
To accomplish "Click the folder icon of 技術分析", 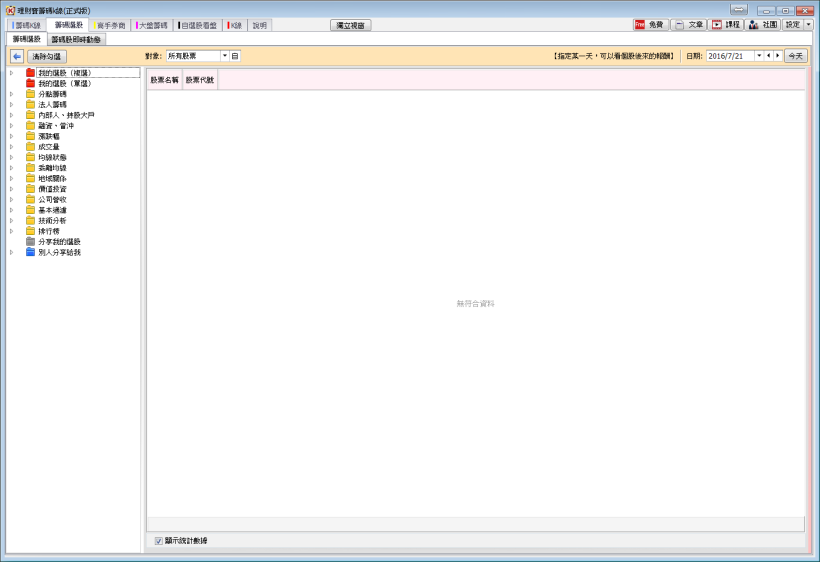I will tap(30, 220).
